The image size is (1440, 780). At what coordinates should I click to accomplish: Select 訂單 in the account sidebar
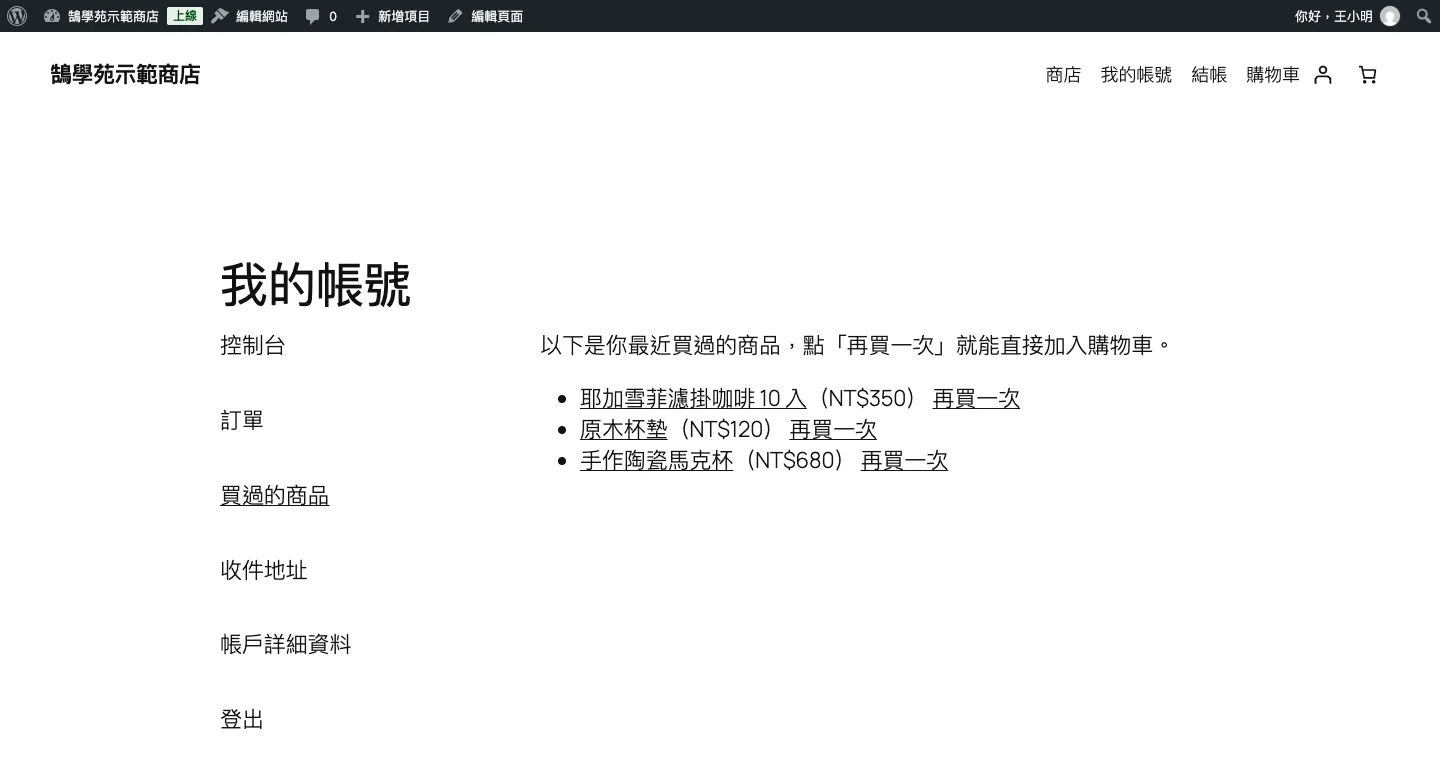pos(242,420)
